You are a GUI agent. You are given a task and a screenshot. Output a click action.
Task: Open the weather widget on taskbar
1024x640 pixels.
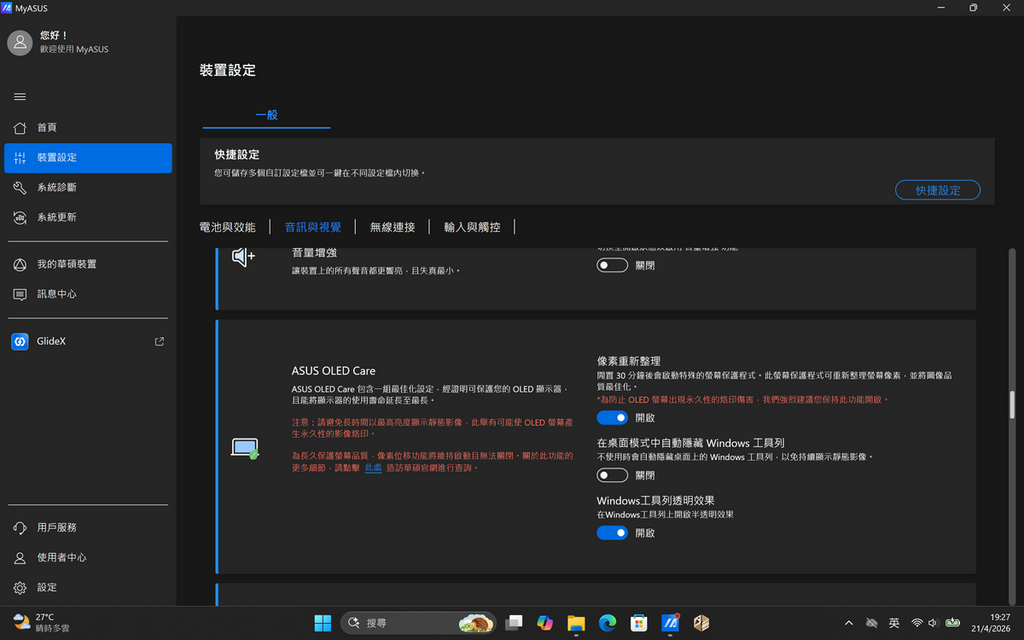coord(42,623)
